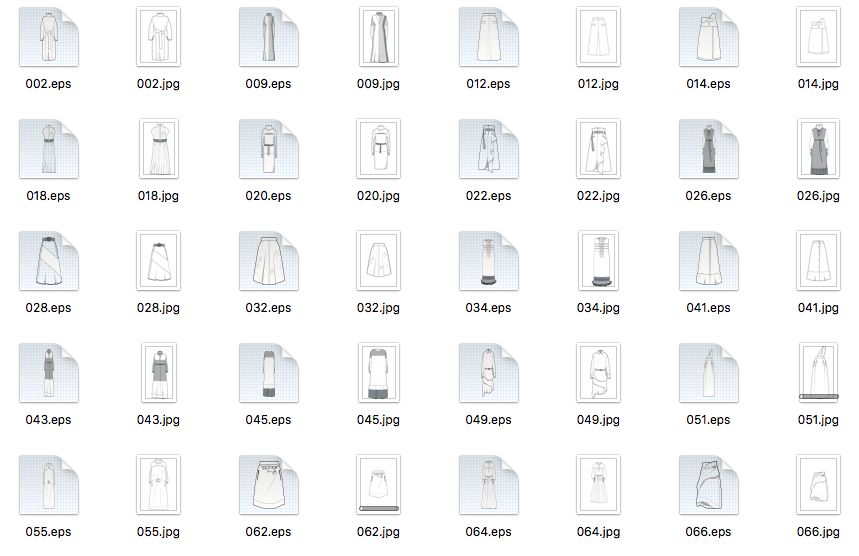Click the file name label "022.jpg"
The width and height of the screenshot is (859, 556).
pos(598,196)
